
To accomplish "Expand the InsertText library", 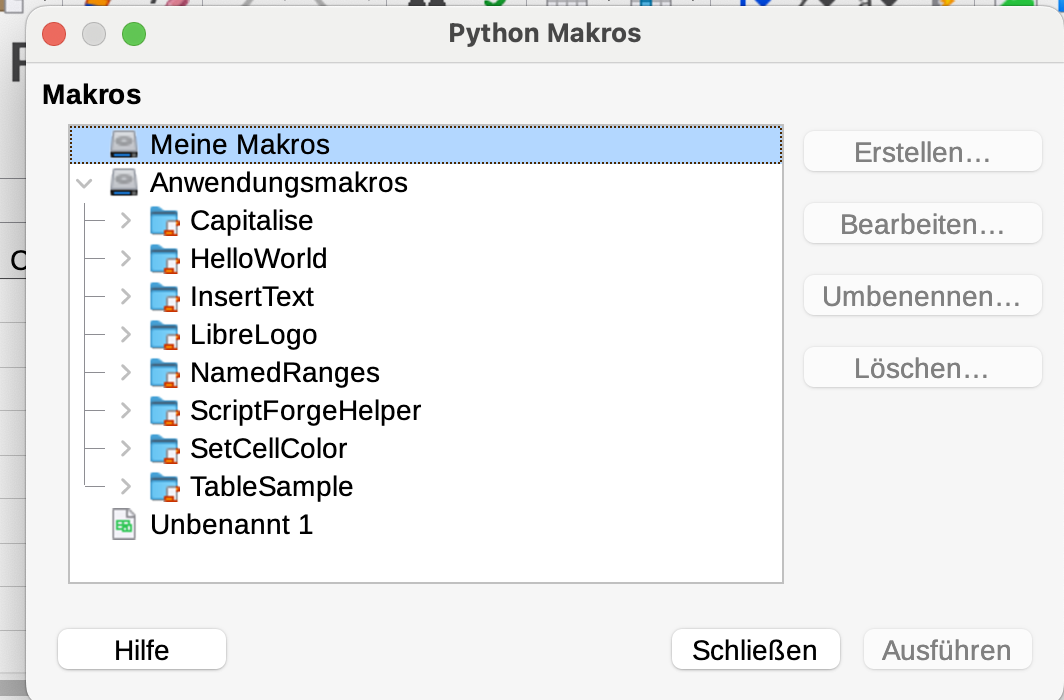I will (126, 296).
